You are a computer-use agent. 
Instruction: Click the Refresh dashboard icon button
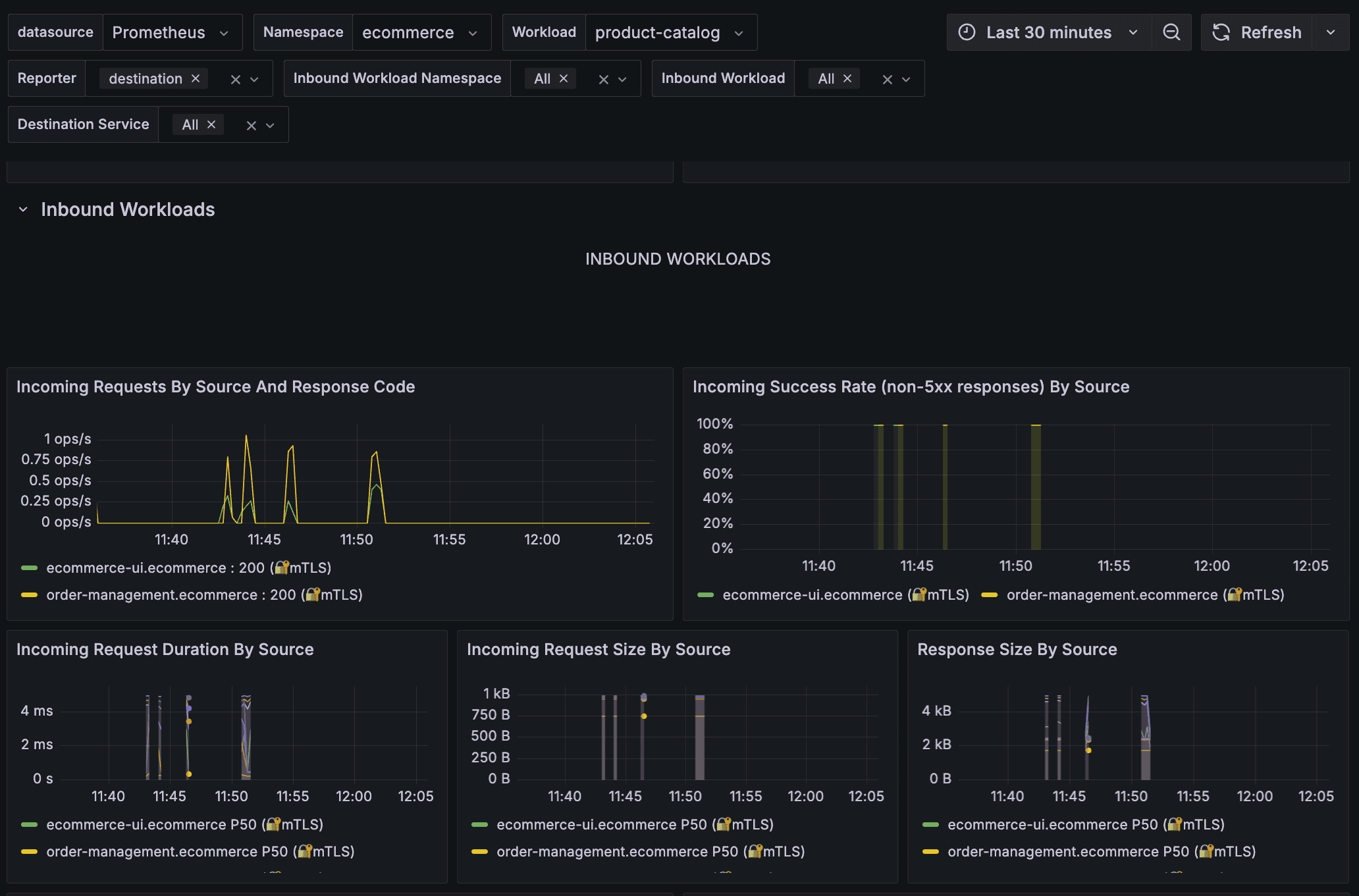(1257, 32)
